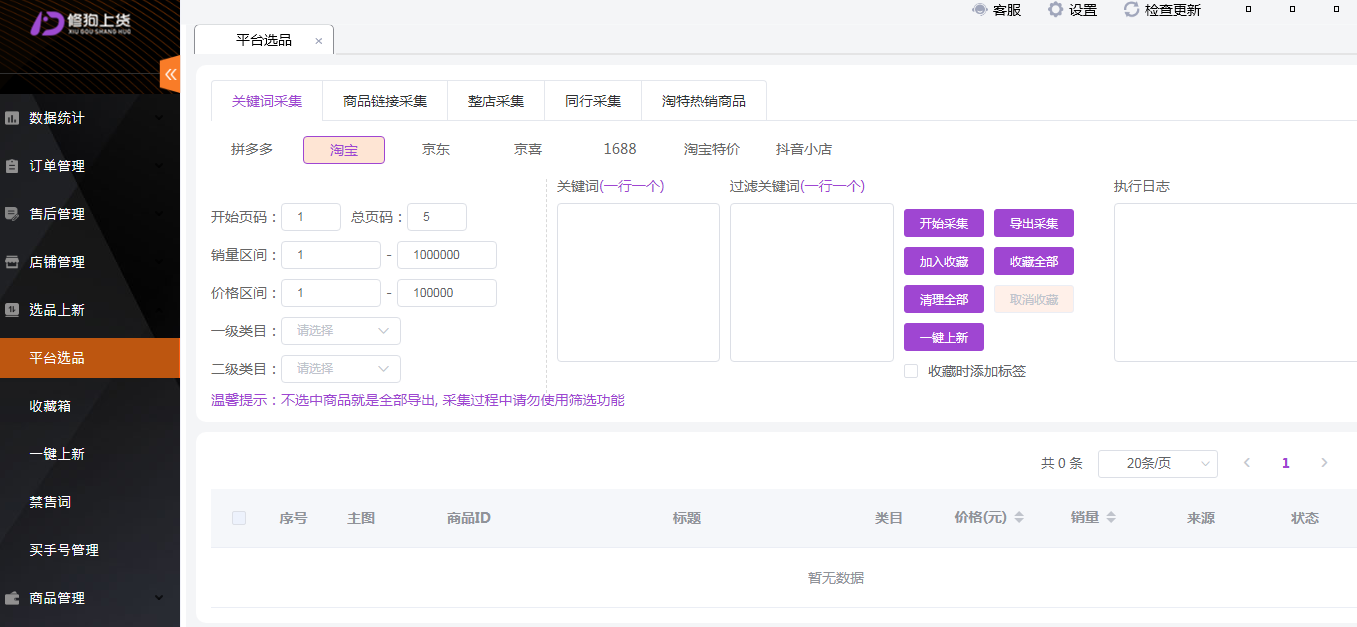Select the 京东 platform option
Image resolution: width=1357 pixels, height=627 pixels.
pyautogui.click(x=436, y=149)
